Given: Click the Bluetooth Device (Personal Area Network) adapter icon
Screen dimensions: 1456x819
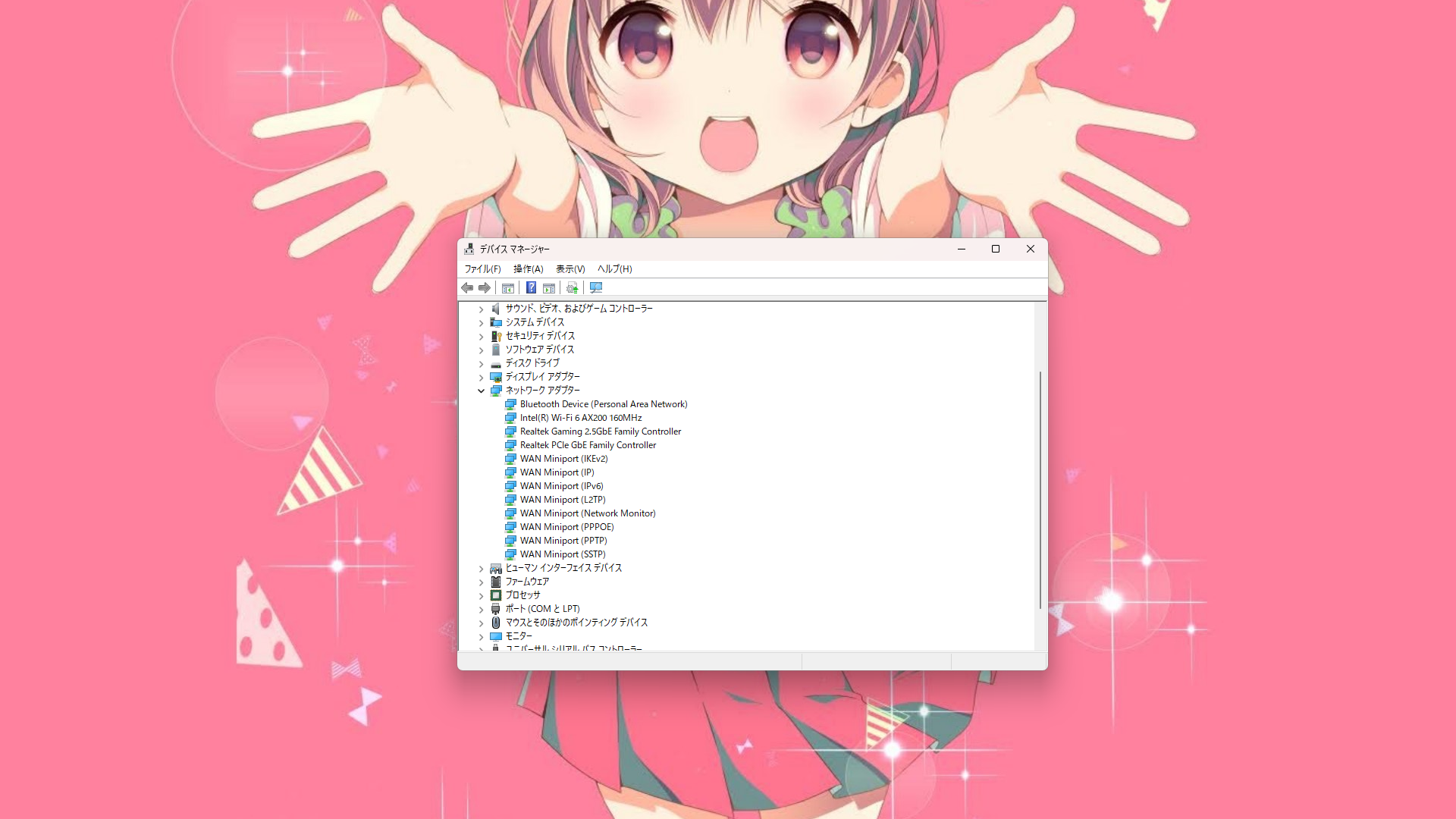Looking at the screenshot, I should [511, 404].
